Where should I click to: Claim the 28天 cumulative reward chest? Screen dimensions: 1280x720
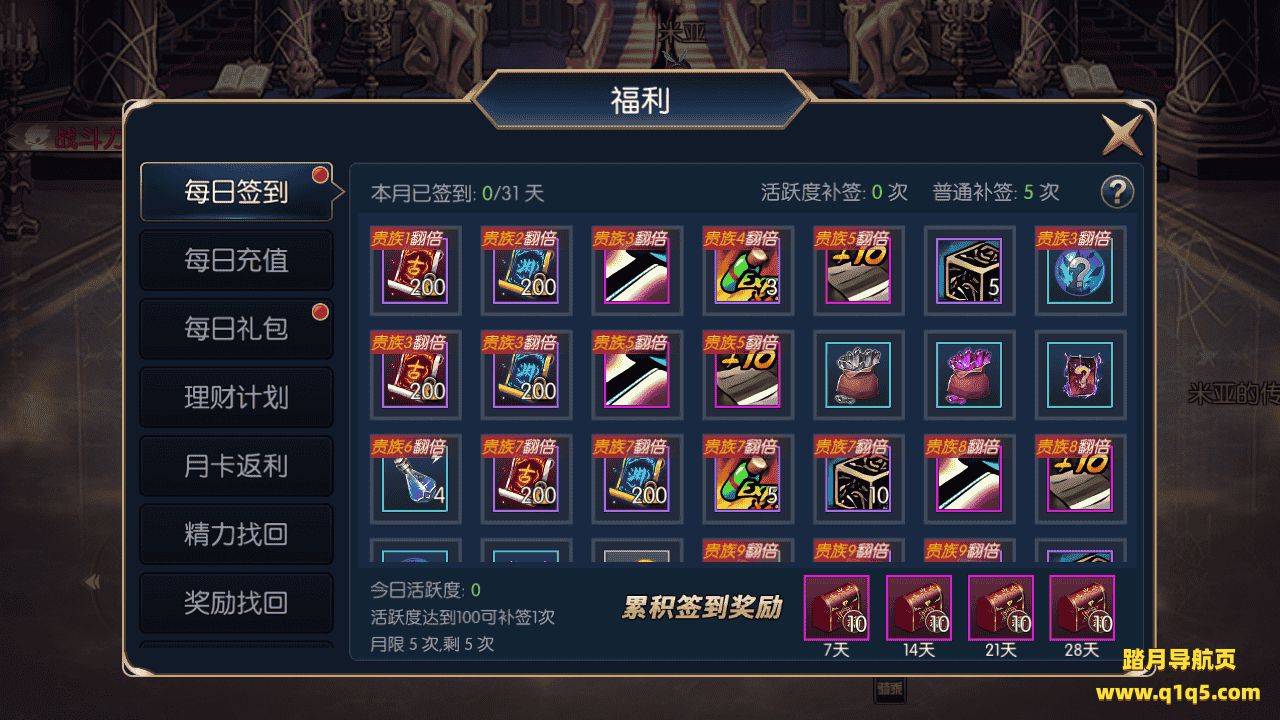click(x=1082, y=607)
